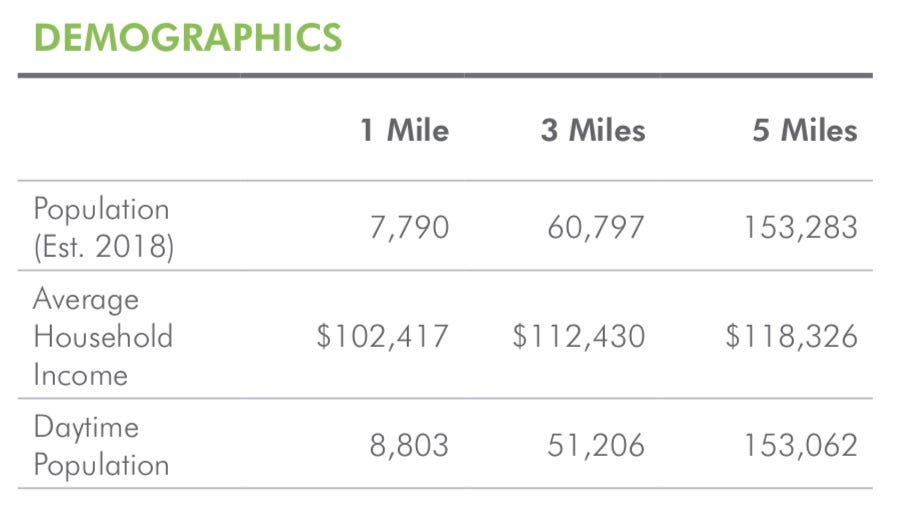Image resolution: width=914 pixels, height=516 pixels.
Task: Click the text (Est. 2018)
Action: click(104, 247)
